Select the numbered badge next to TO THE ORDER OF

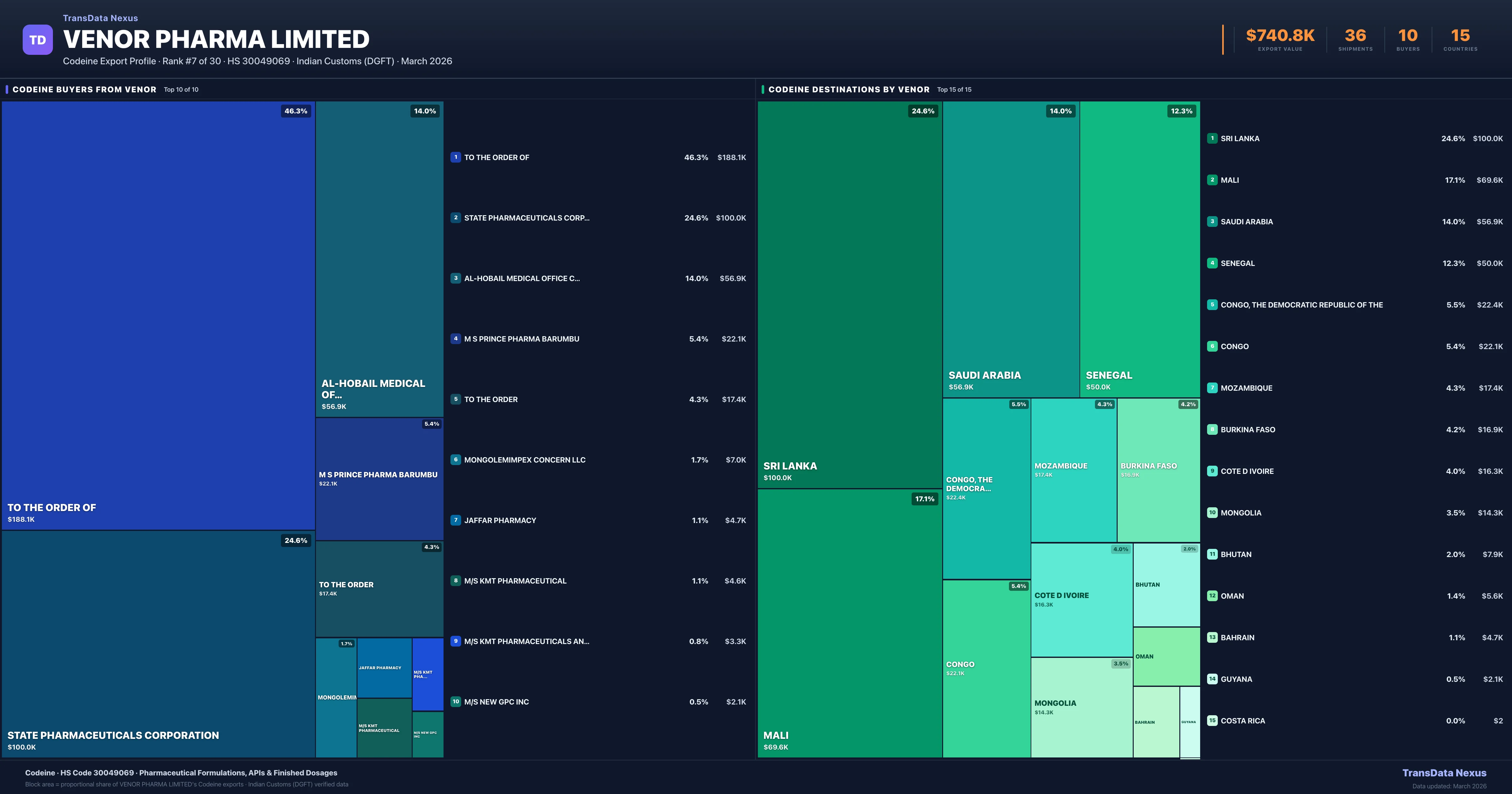tap(456, 157)
